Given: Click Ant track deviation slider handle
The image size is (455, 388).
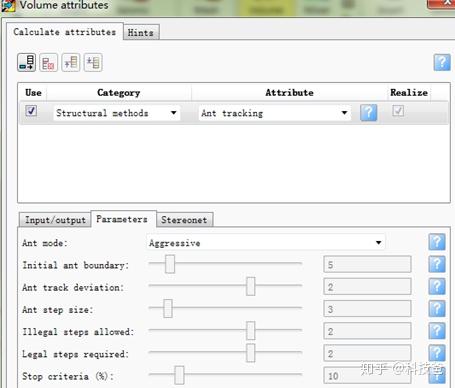Looking at the screenshot, I should [x=251, y=286].
